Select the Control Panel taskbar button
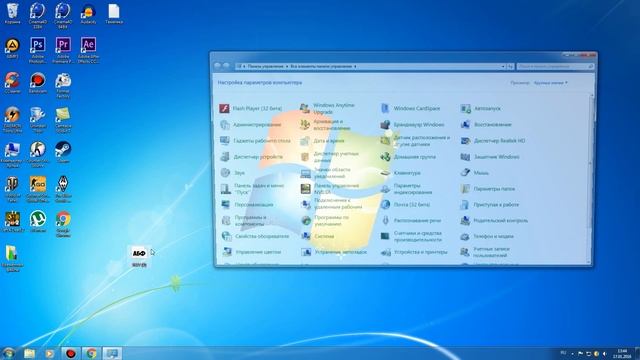The image size is (640, 360). [x=112, y=353]
